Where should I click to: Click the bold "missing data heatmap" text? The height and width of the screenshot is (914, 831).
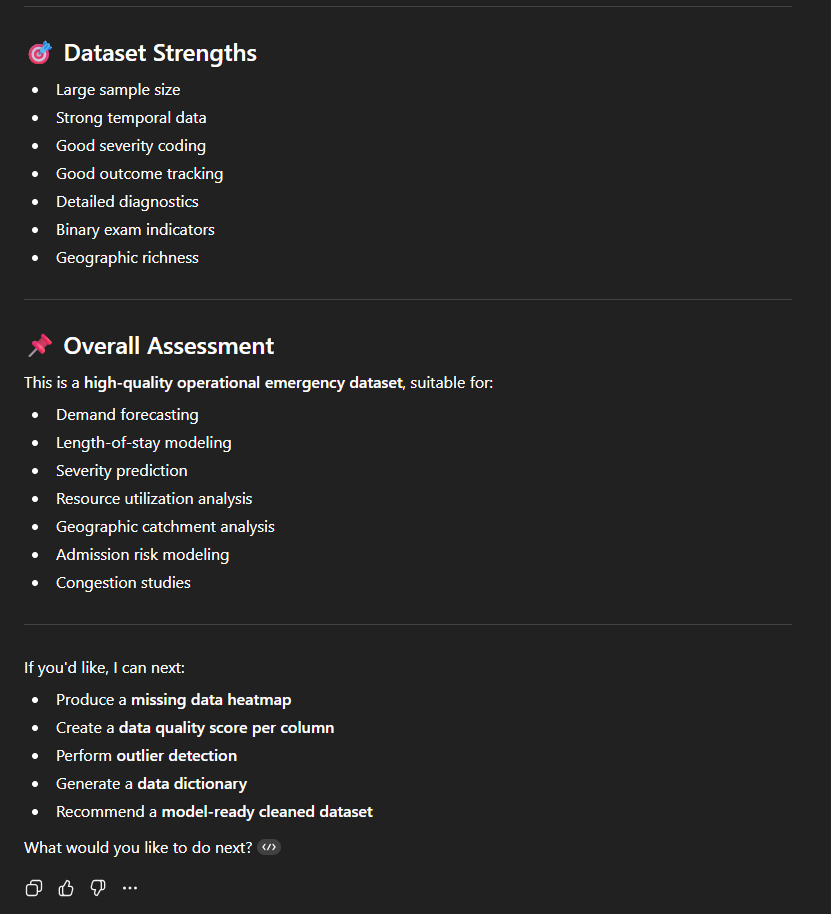tap(211, 700)
